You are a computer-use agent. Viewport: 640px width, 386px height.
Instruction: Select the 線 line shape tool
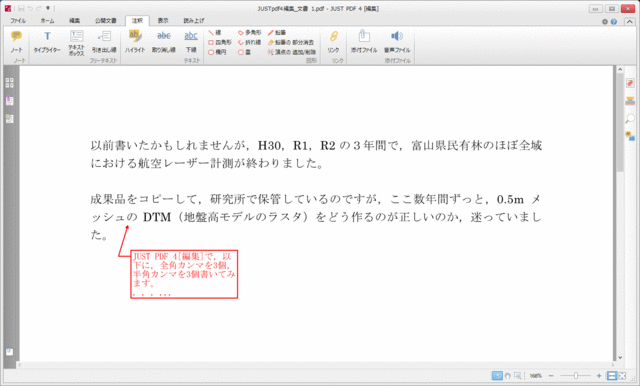pos(215,33)
